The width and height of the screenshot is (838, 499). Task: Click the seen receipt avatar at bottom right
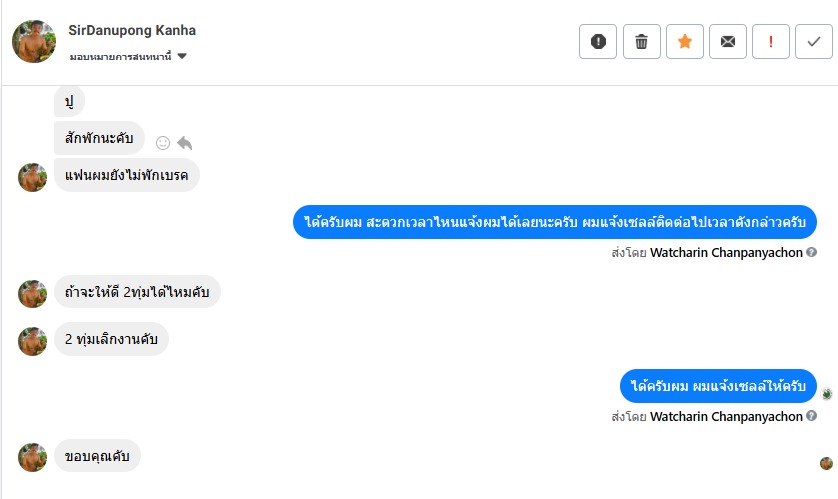pos(826,463)
